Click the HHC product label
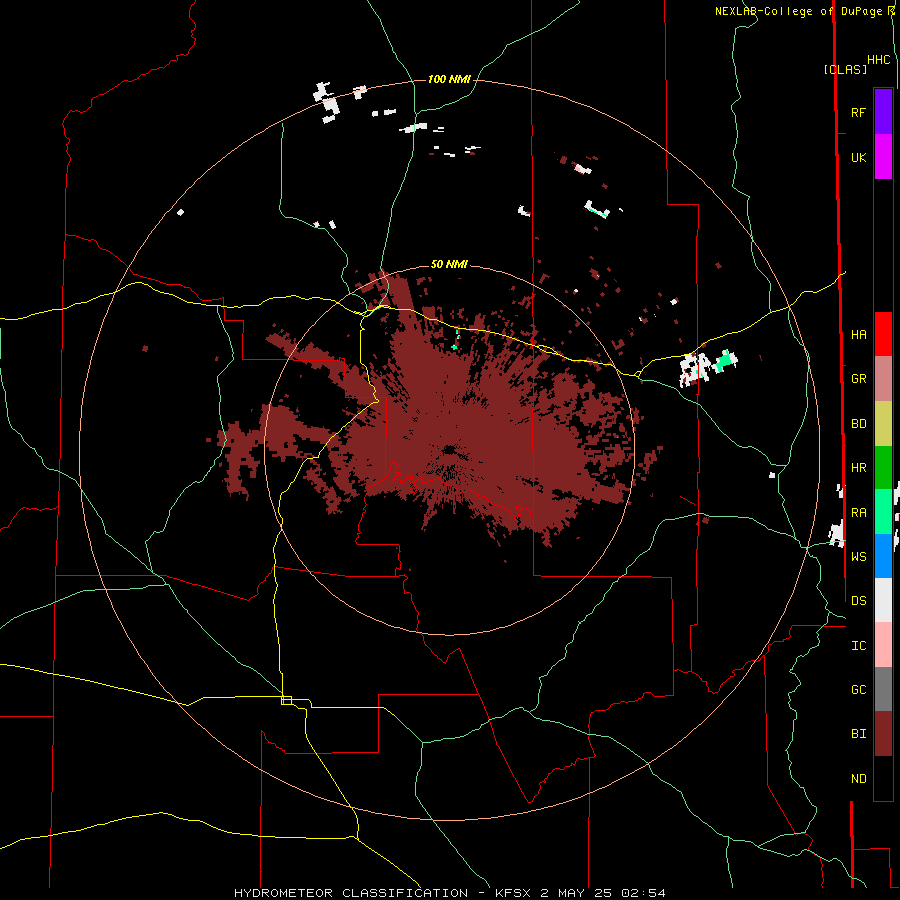Viewport: 900px width, 900px height. (878, 60)
